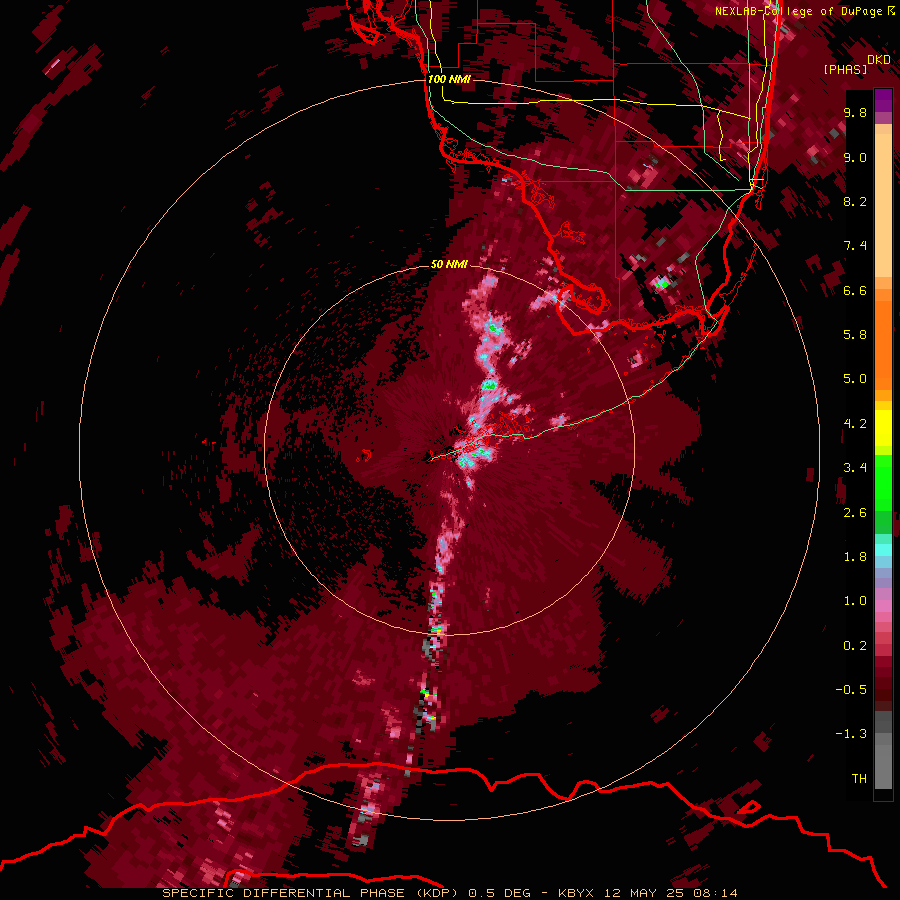Pick the cyan segment of the color bar
Viewport: 900px width, 900px height.
tap(883, 550)
